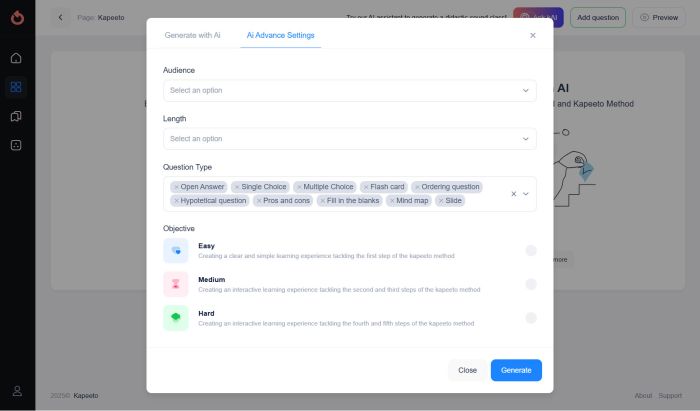Select the Medium objective radio button
The width and height of the screenshot is (700, 411).
[x=531, y=284]
